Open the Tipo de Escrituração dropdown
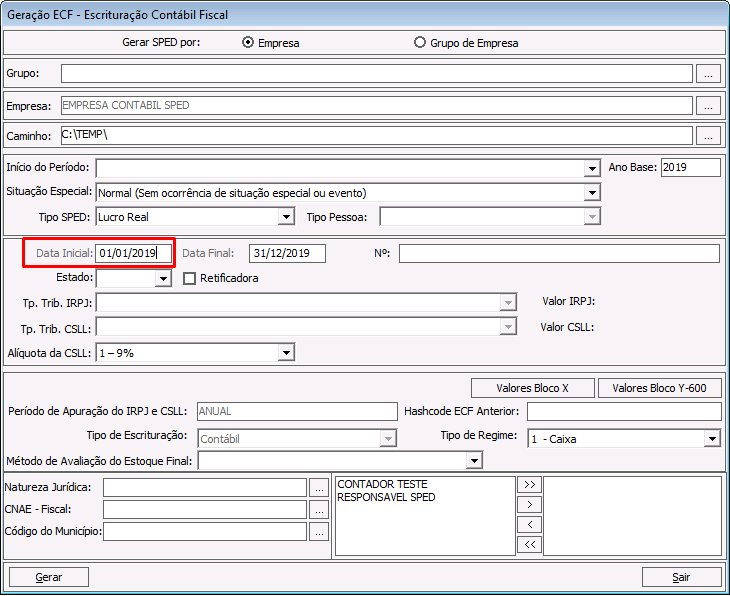The width and height of the screenshot is (730, 596). pos(387,439)
